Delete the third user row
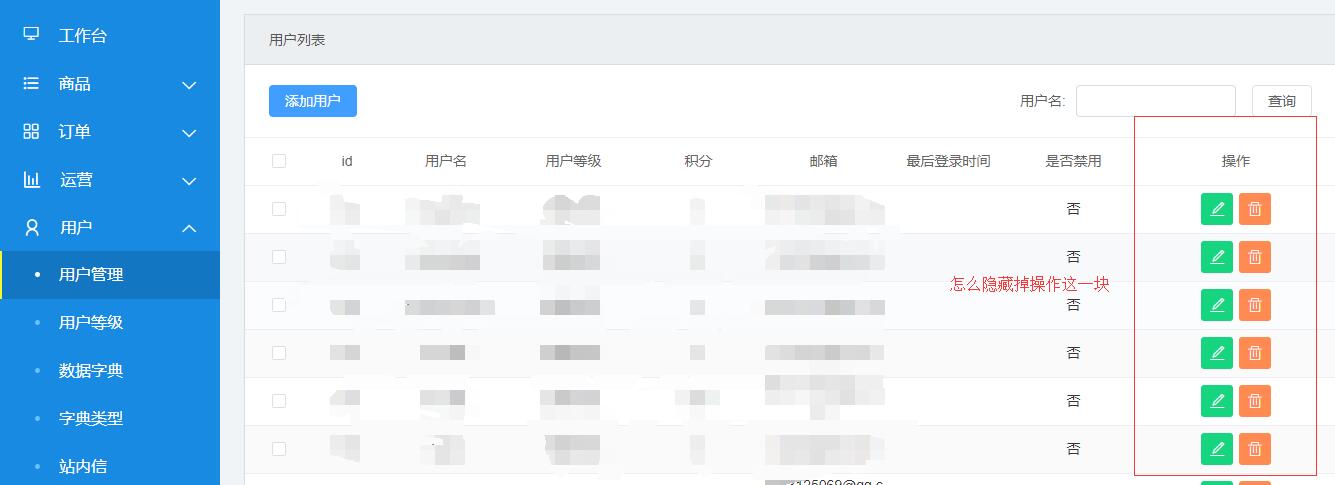Image resolution: width=1335 pixels, height=485 pixels. click(1255, 305)
